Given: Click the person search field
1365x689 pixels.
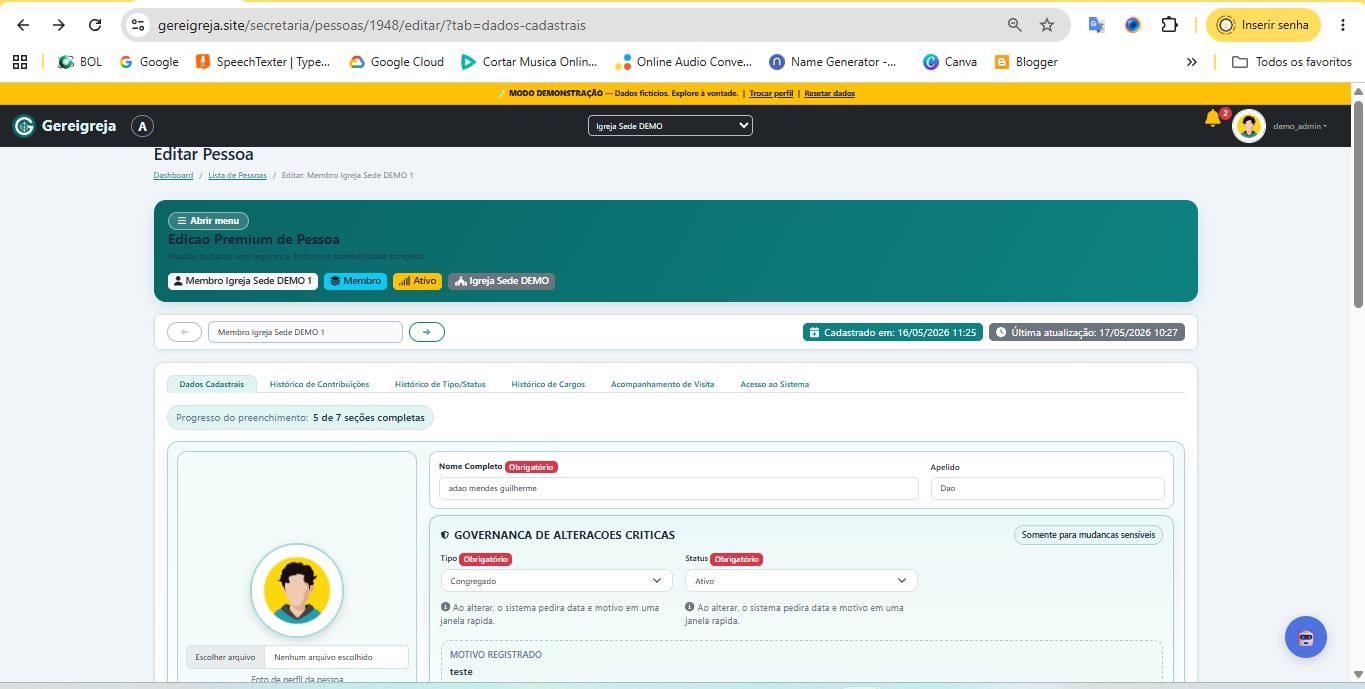Looking at the screenshot, I should coord(305,332).
